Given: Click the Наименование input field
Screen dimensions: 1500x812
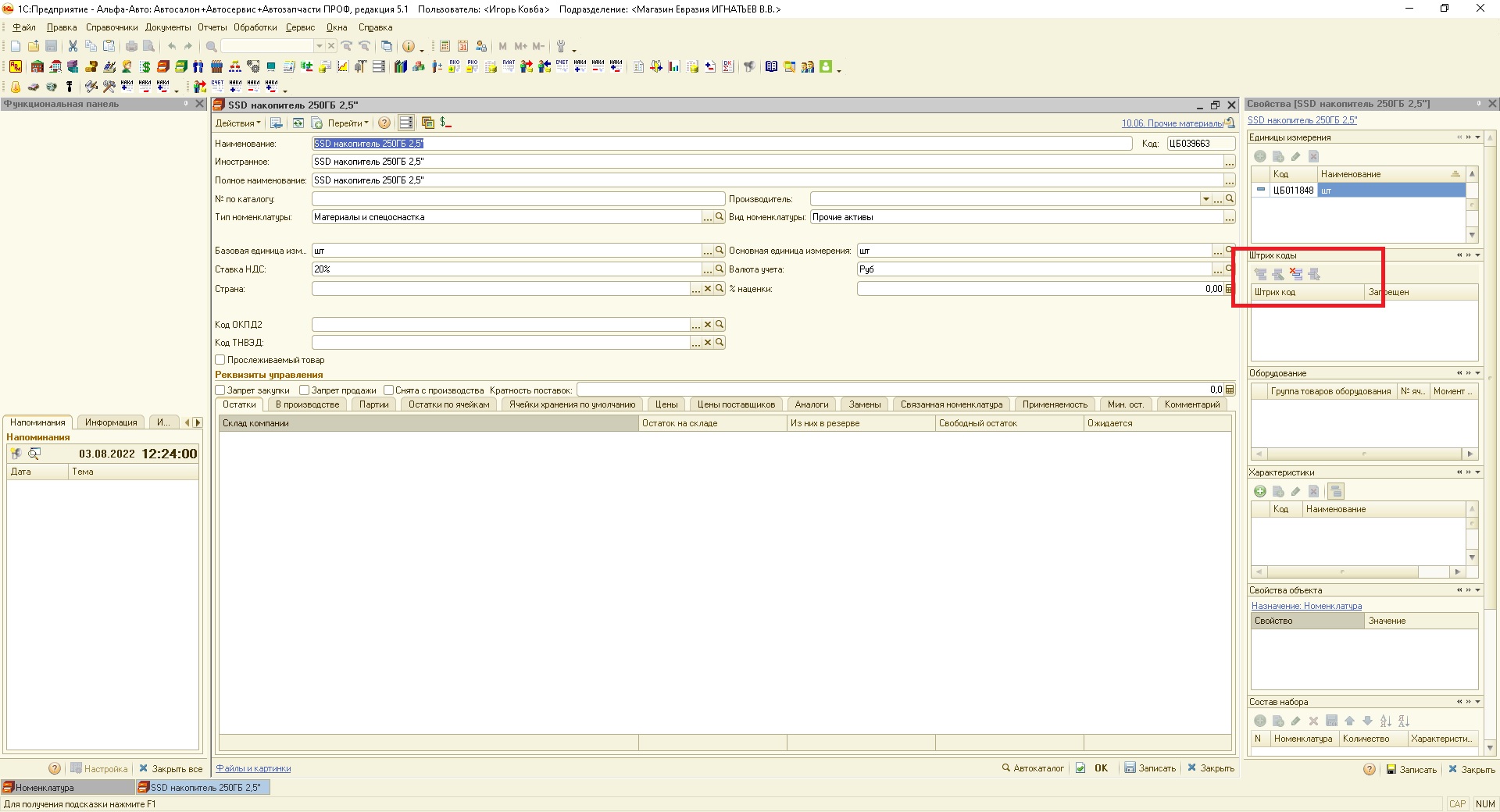Looking at the screenshot, I should tap(721, 144).
